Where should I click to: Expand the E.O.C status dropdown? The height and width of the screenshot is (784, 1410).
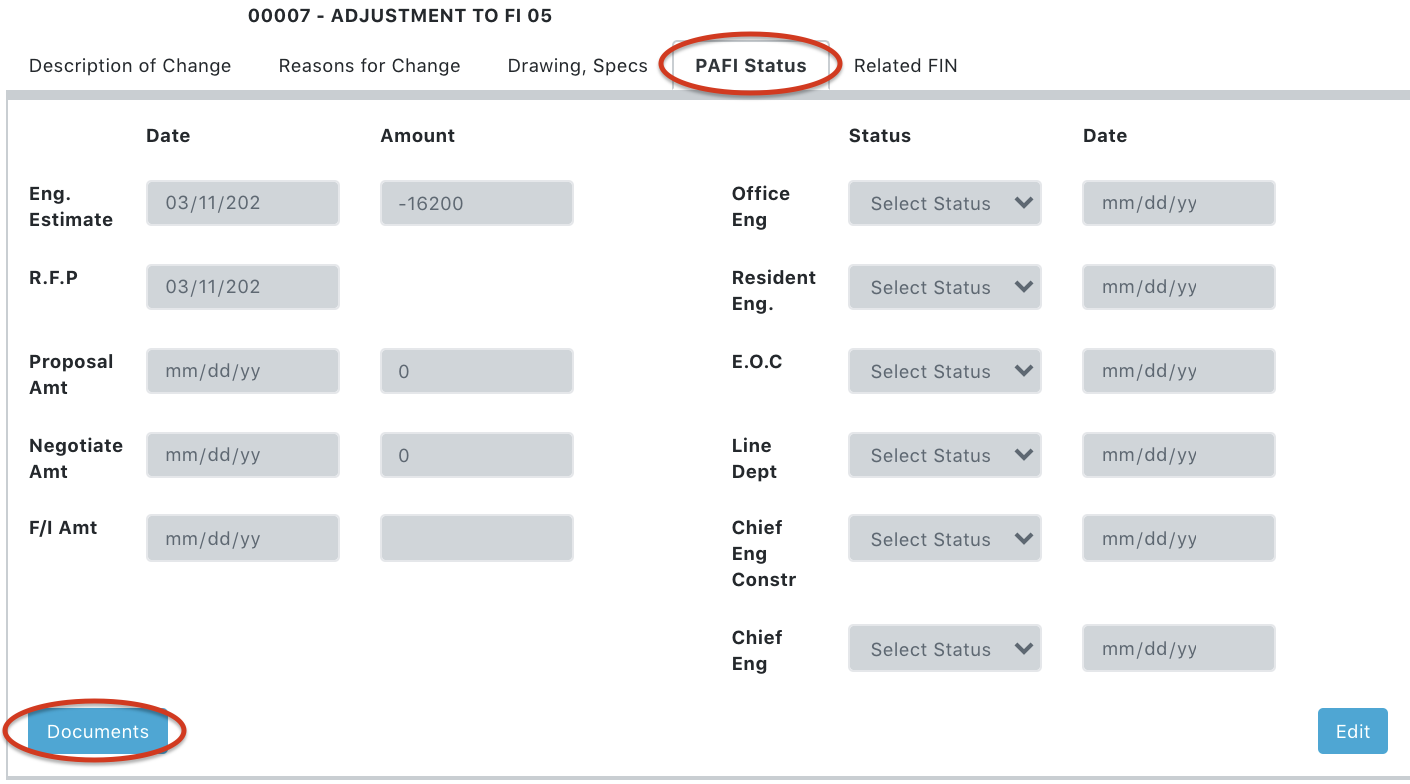[x=944, y=371]
